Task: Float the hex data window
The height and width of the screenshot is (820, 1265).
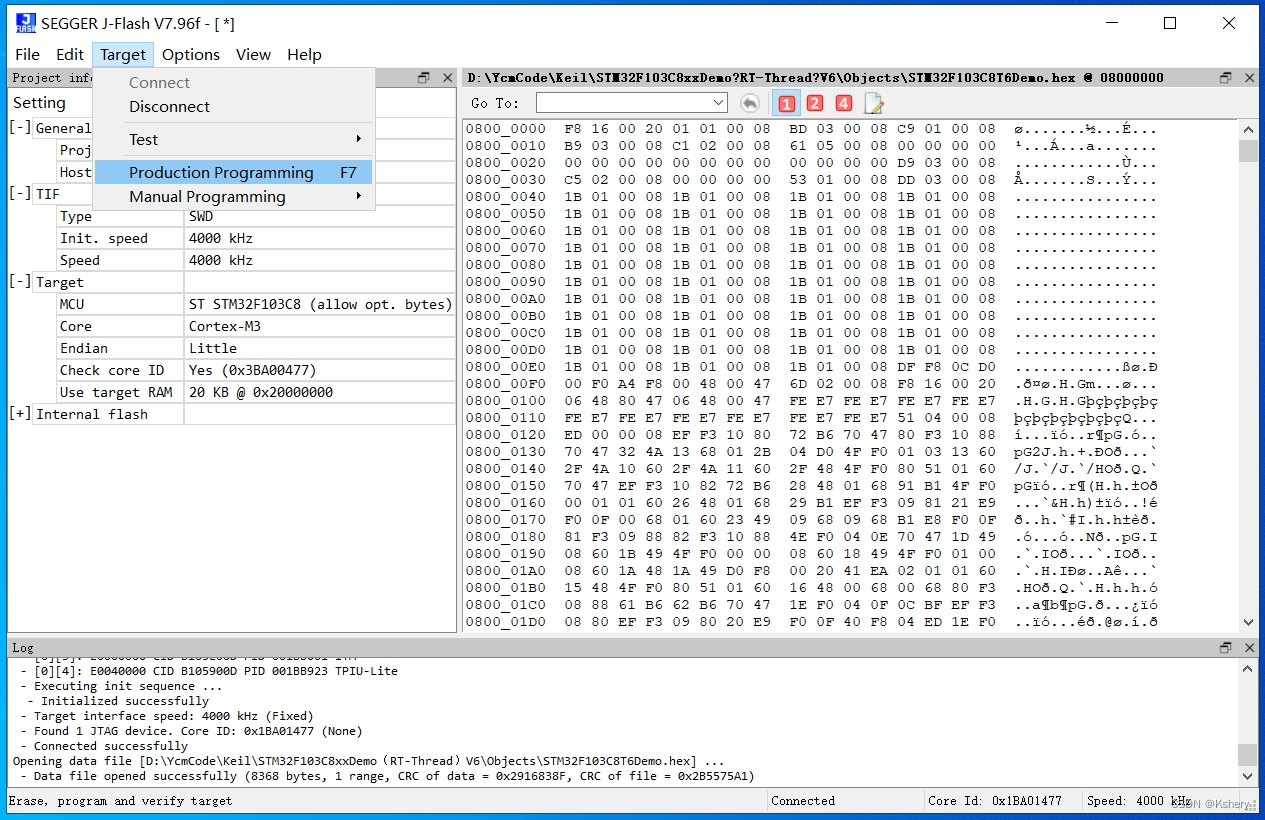Action: click(1226, 78)
